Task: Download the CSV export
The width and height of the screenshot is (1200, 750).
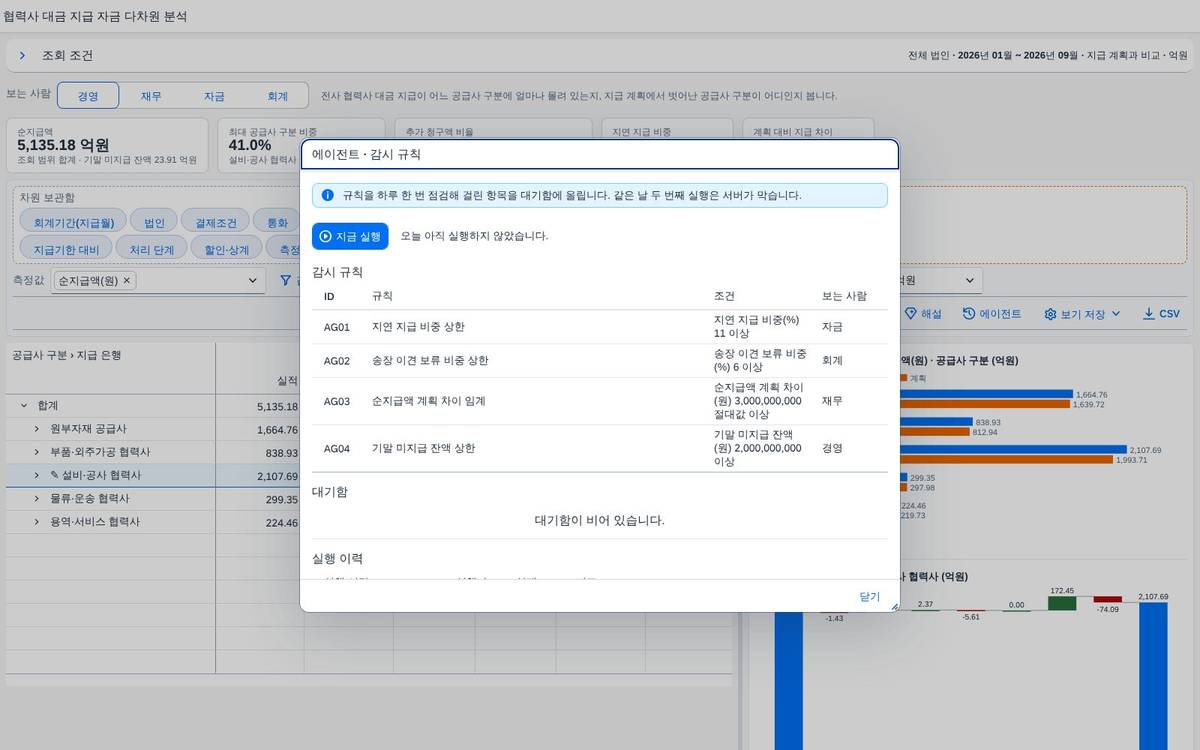Action: click(x=1161, y=313)
